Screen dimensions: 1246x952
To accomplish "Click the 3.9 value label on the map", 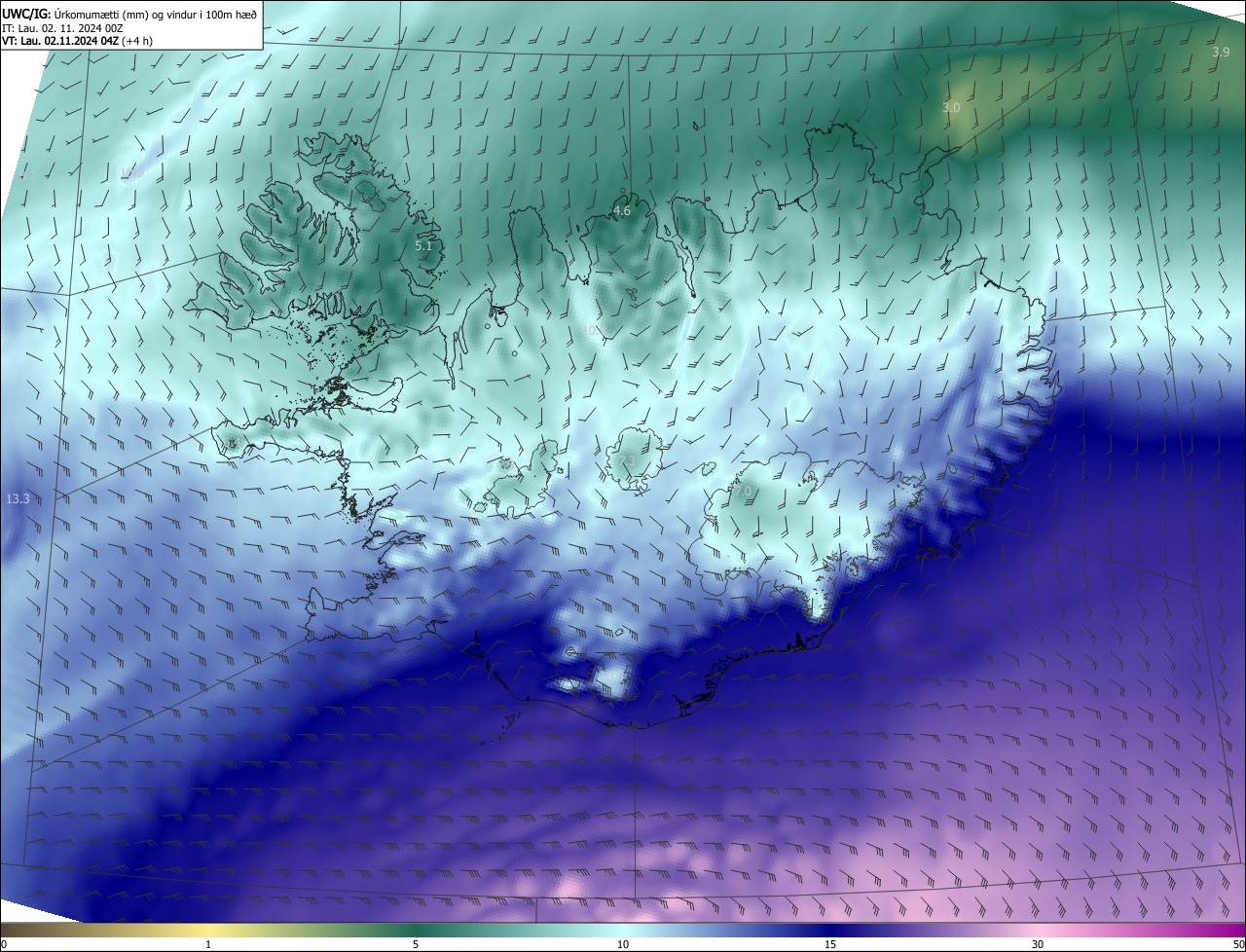I will point(1221,53).
